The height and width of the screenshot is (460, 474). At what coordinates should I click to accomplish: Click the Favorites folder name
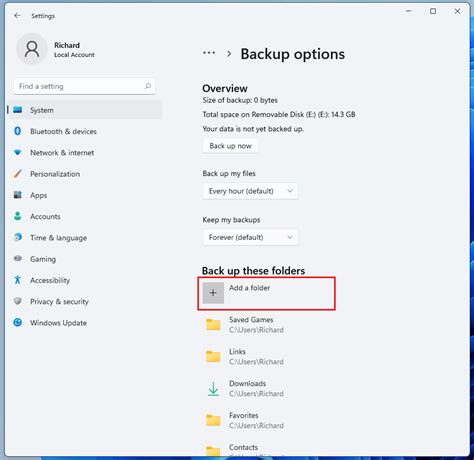(244, 416)
